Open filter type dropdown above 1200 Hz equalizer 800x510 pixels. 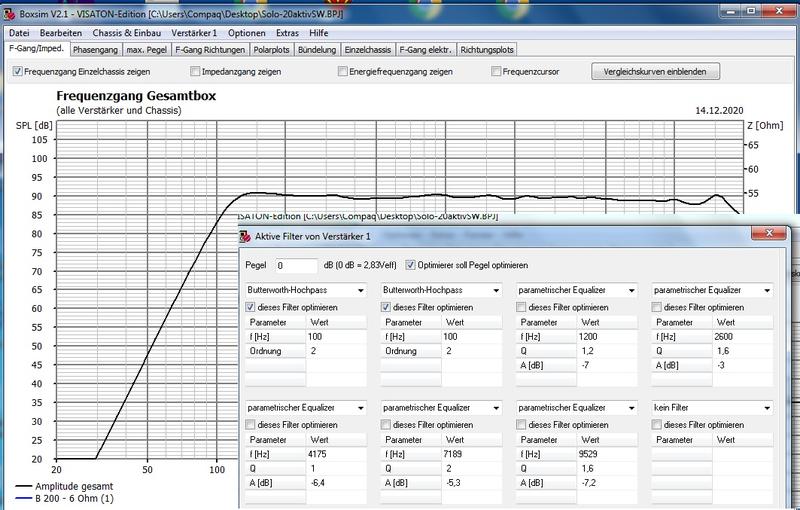631,290
